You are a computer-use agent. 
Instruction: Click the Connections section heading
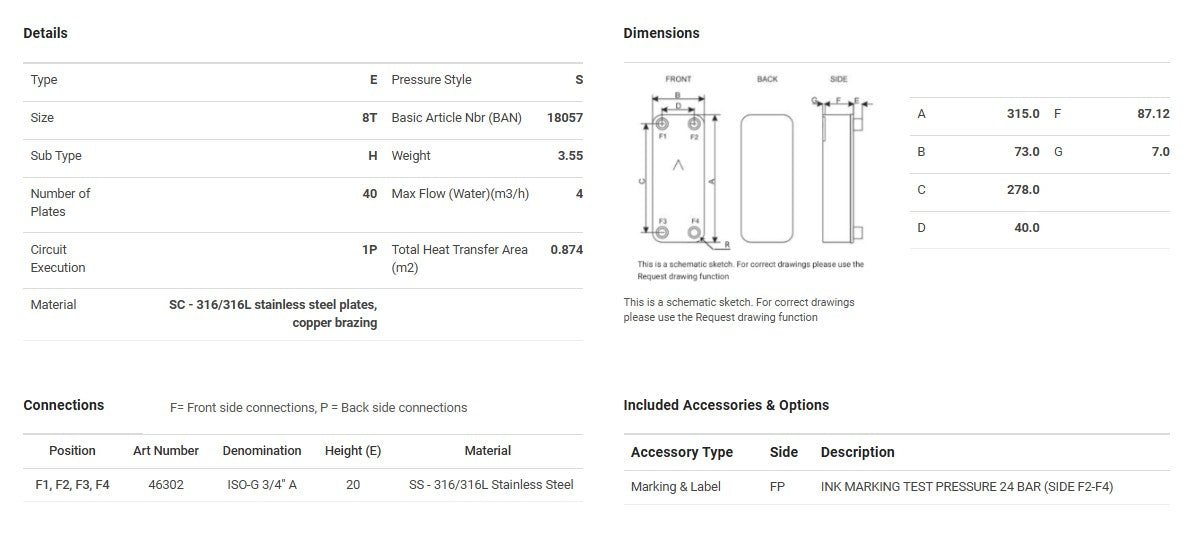(x=63, y=405)
